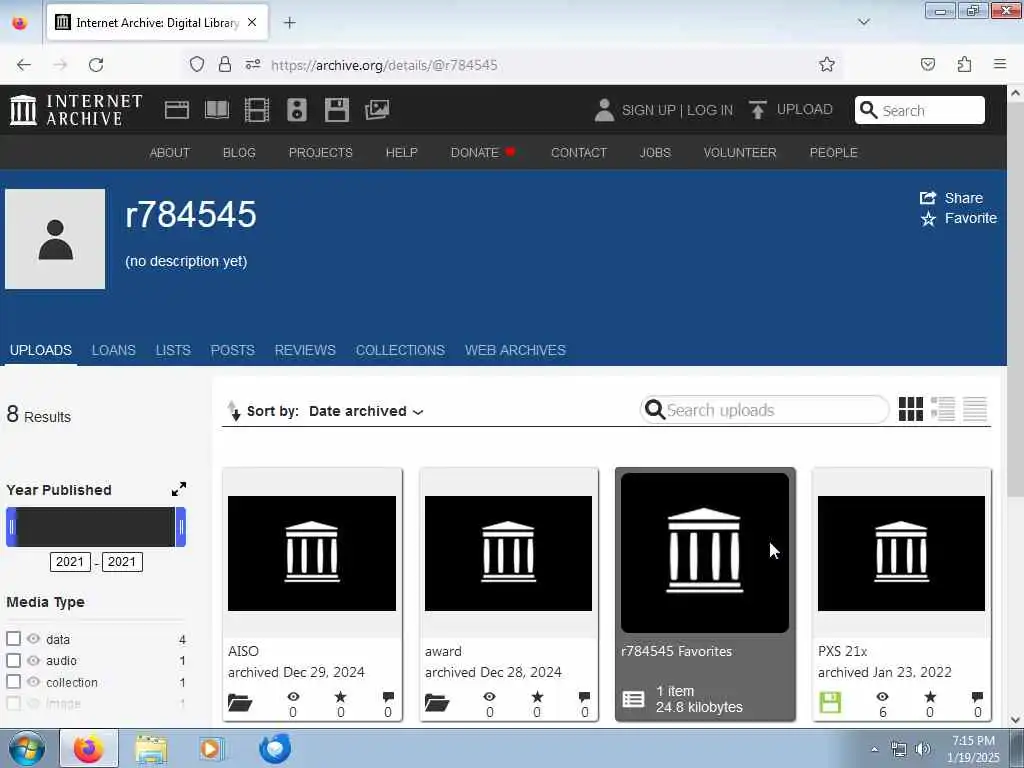Check the data media type checkbox
This screenshot has width=1024, height=768.
(13, 639)
